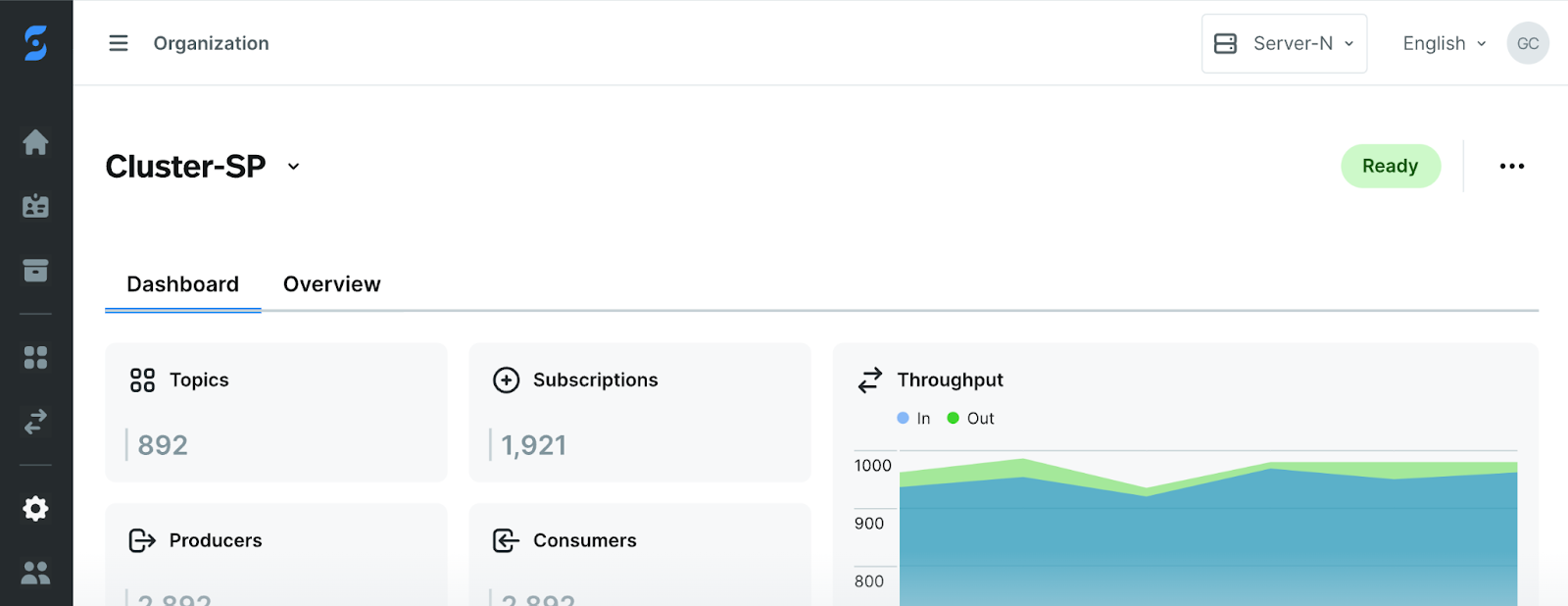Toggle the hamburger menu
This screenshot has width=1568, height=606.
pyautogui.click(x=119, y=43)
